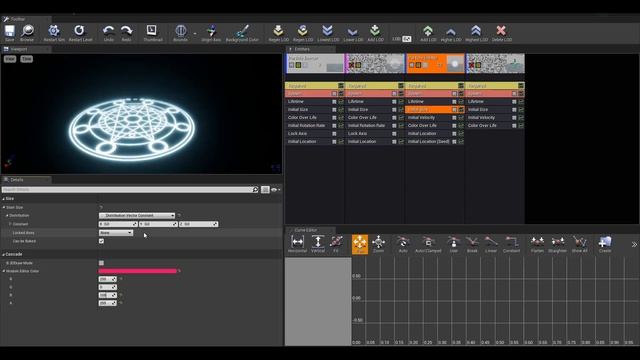The image size is (640, 360).
Task: Toggle curve icon on Initial Location (Seed) module
Action: click(461, 142)
